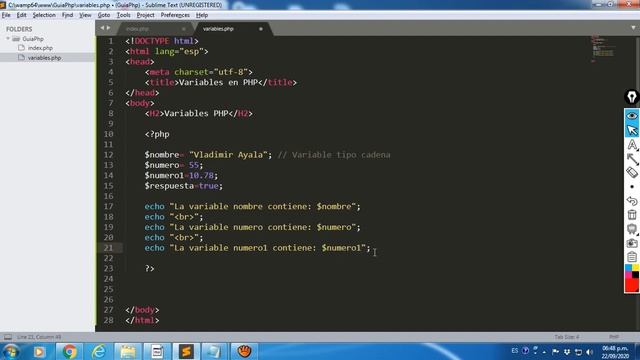Screen dimensions: 640x360
Task: Open the Edit menu
Action: [x=21, y=15]
